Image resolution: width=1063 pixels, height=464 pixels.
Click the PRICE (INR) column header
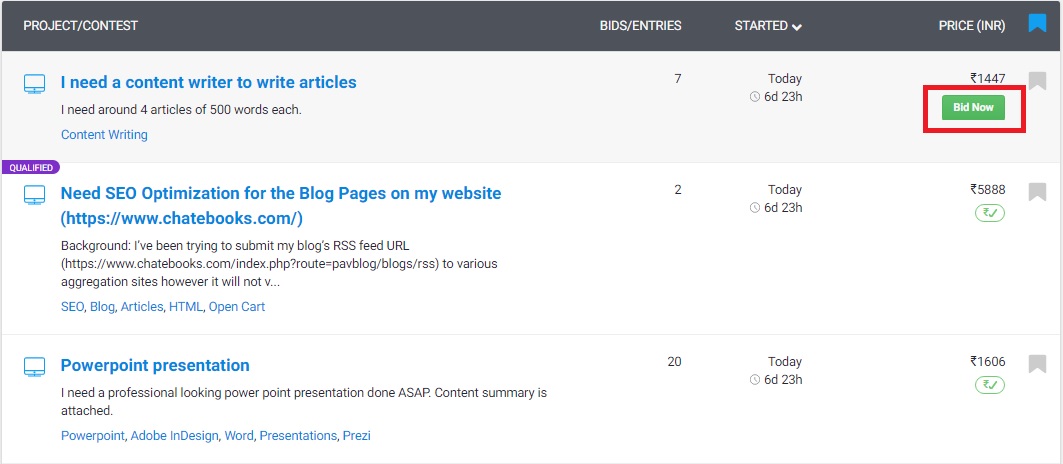[972, 26]
